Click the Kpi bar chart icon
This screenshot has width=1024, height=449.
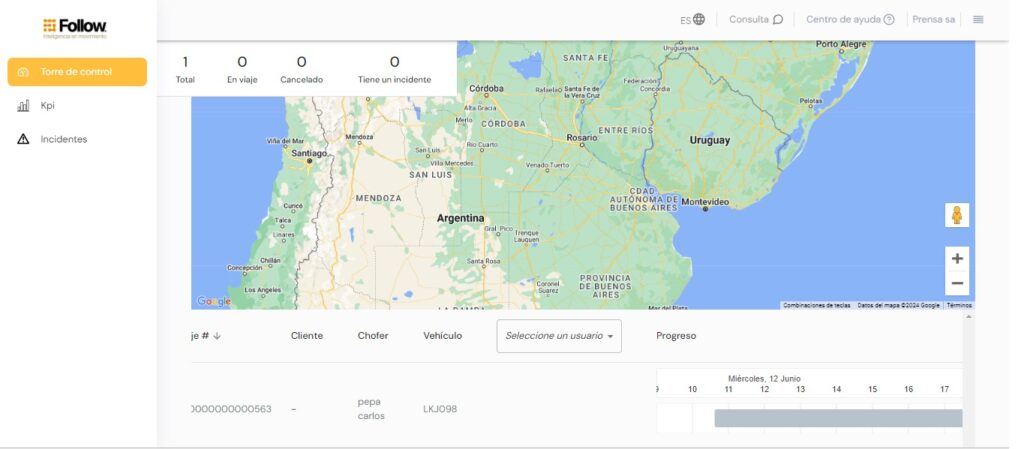pyautogui.click(x=23, y=105)
